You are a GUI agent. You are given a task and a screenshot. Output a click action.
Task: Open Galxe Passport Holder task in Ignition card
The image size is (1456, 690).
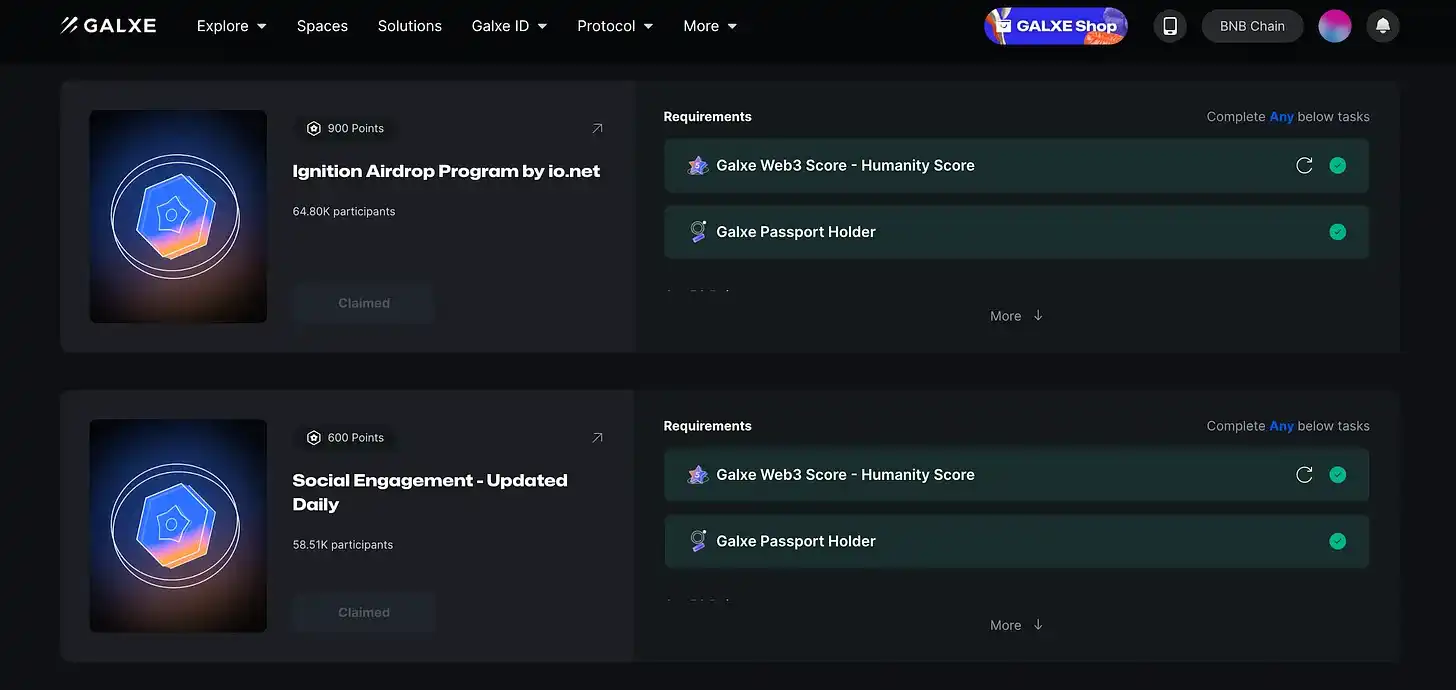[x=1016, y=232]
